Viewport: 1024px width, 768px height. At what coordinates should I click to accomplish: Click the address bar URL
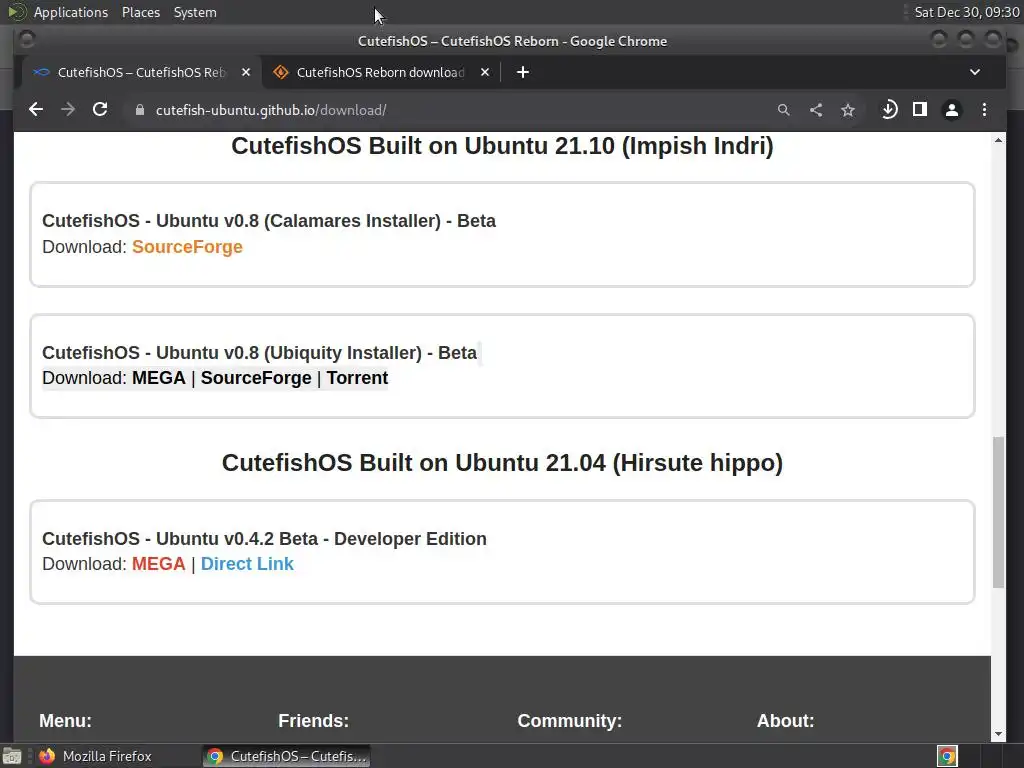pyautogui.click(x=271, y=110)
